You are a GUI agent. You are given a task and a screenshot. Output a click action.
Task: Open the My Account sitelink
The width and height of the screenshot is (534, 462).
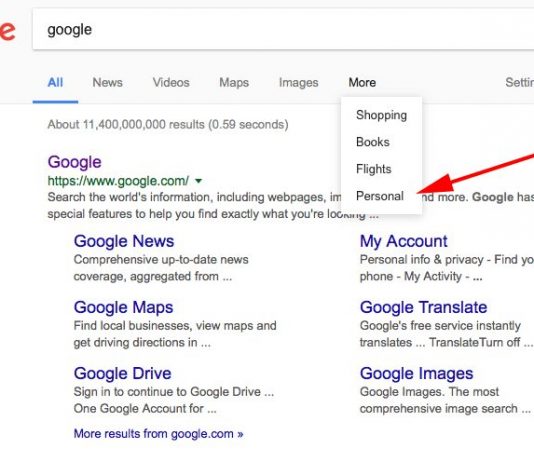pos(404,241)
